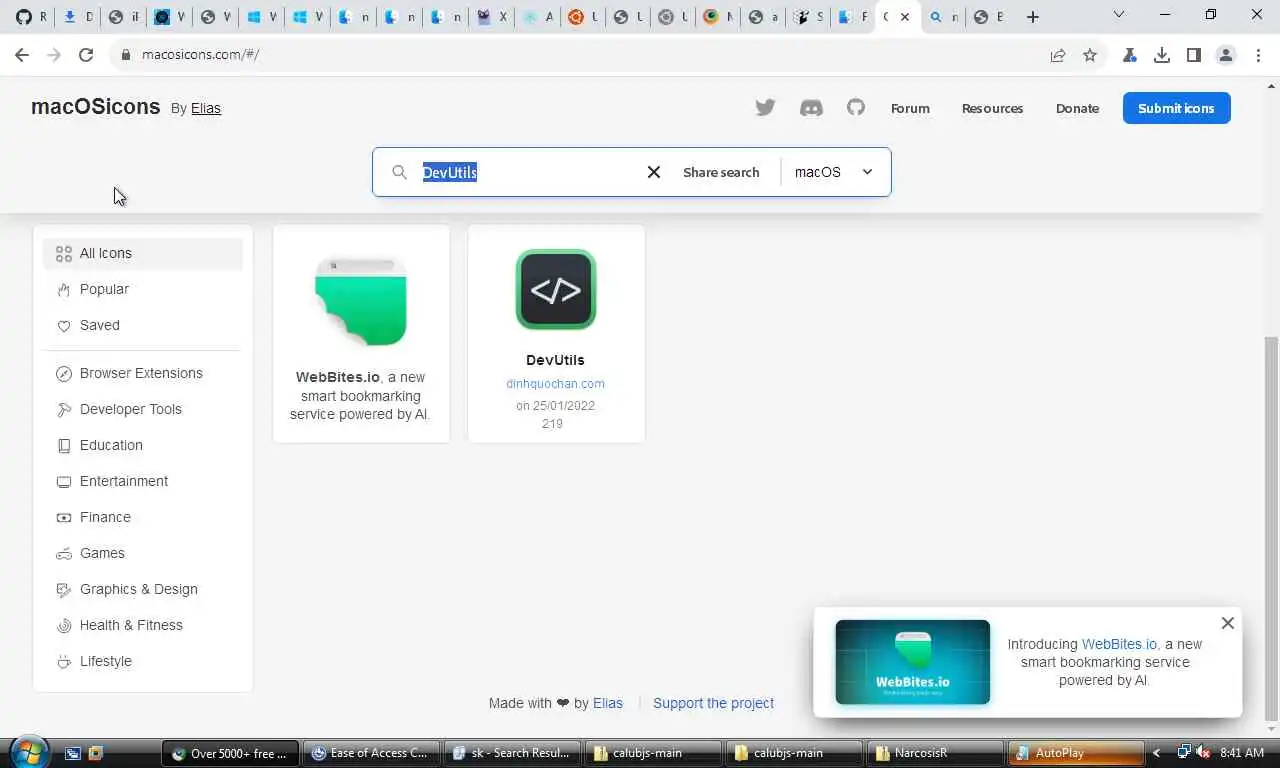Open the Twitter icon link
The height and width of the screenshot is (768, 1280).
click(765, 108)
